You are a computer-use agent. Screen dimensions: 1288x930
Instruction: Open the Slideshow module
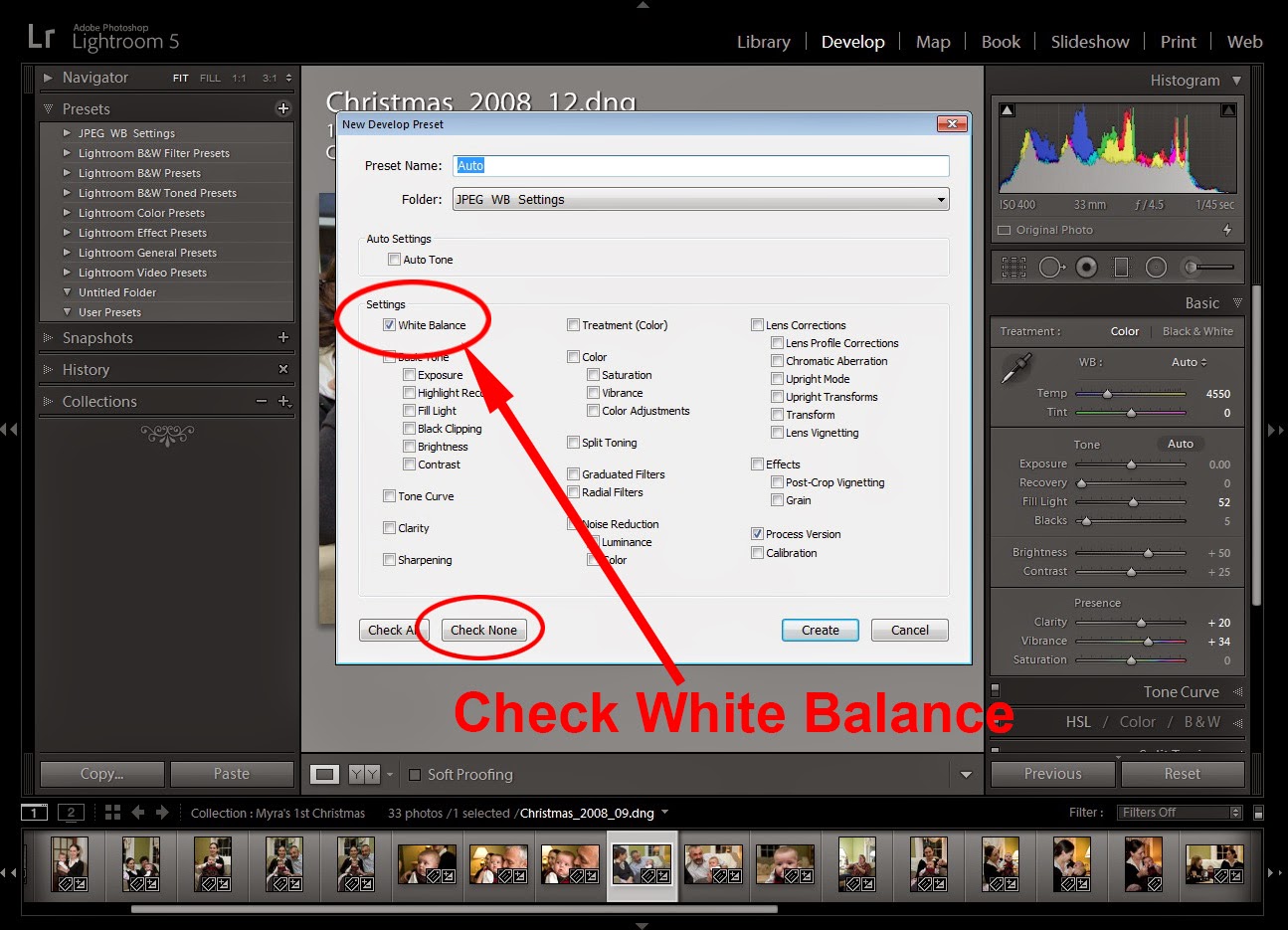point(1090,42)
